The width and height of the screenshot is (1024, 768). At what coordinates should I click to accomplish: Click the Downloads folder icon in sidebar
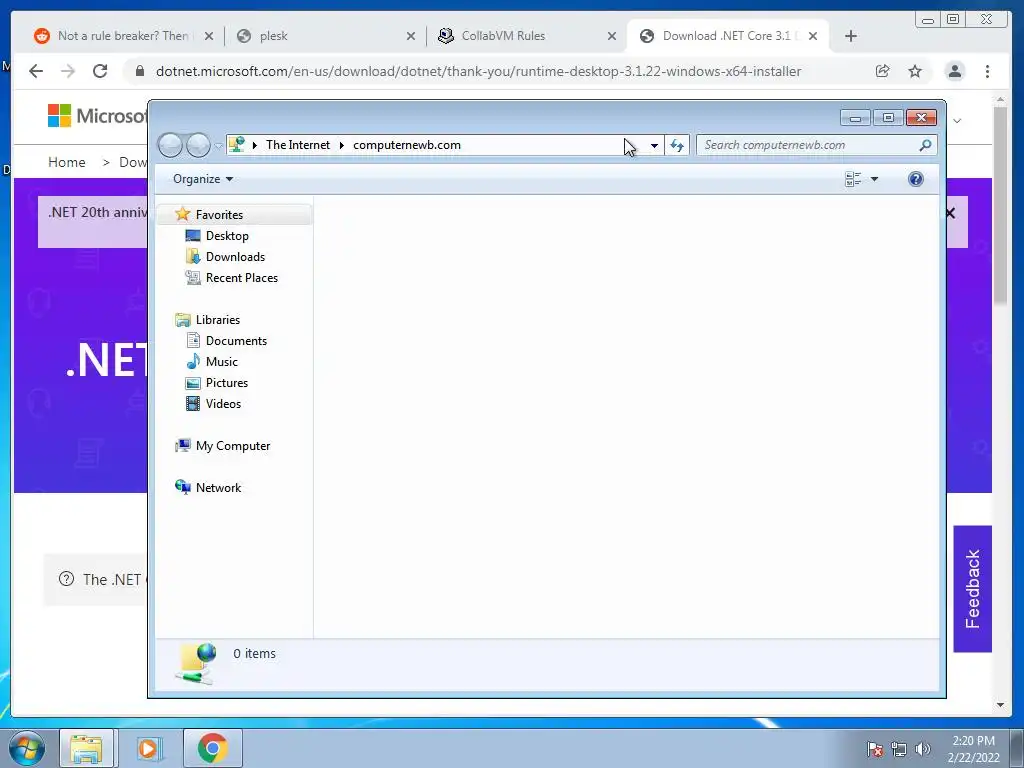193,257
